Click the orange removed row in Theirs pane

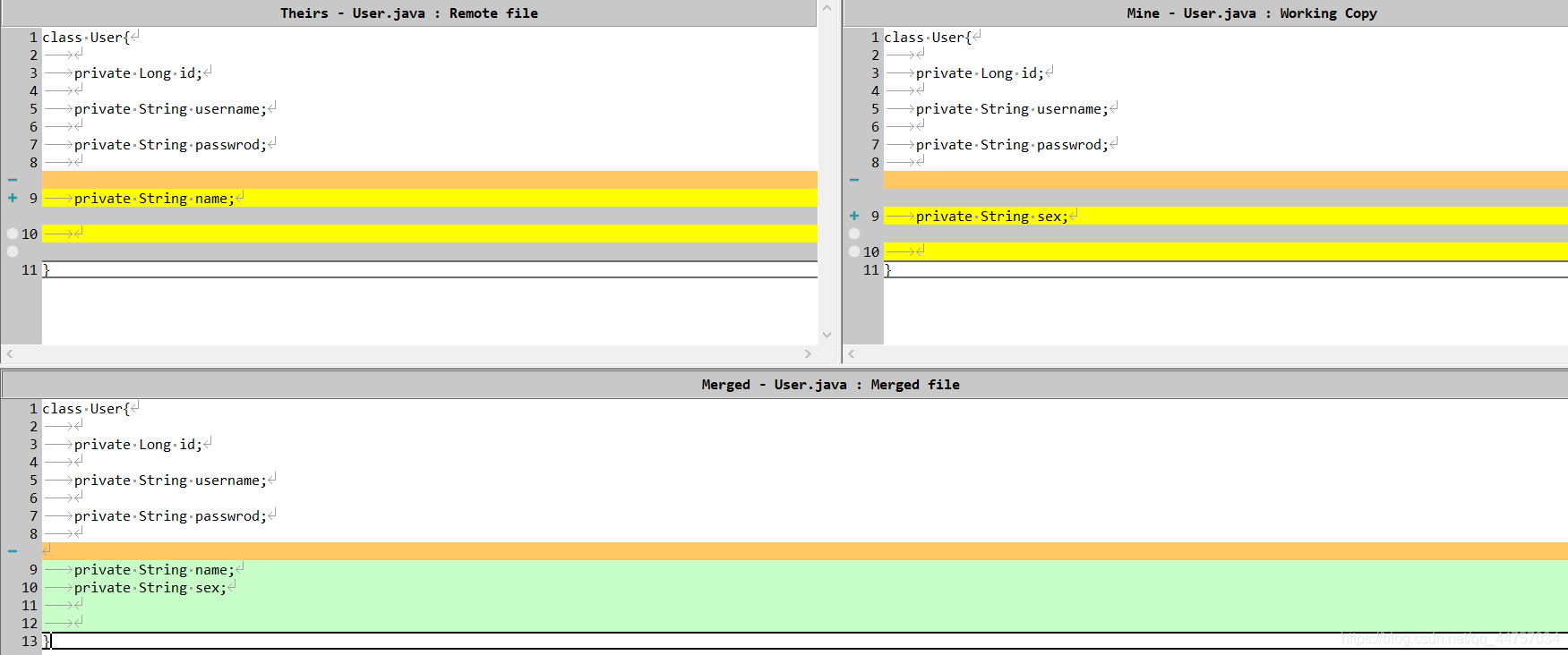tap(430, 180)
